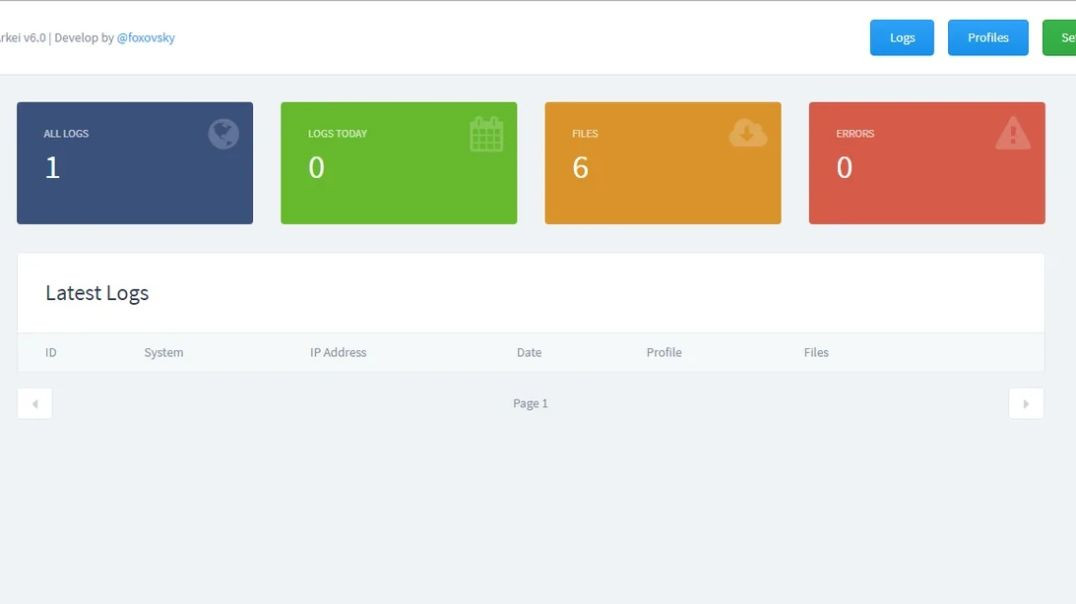Go to the previous page using left arrow
Image resolution: width=1076 pixels, height=604 pixels.
click(35, 404)
